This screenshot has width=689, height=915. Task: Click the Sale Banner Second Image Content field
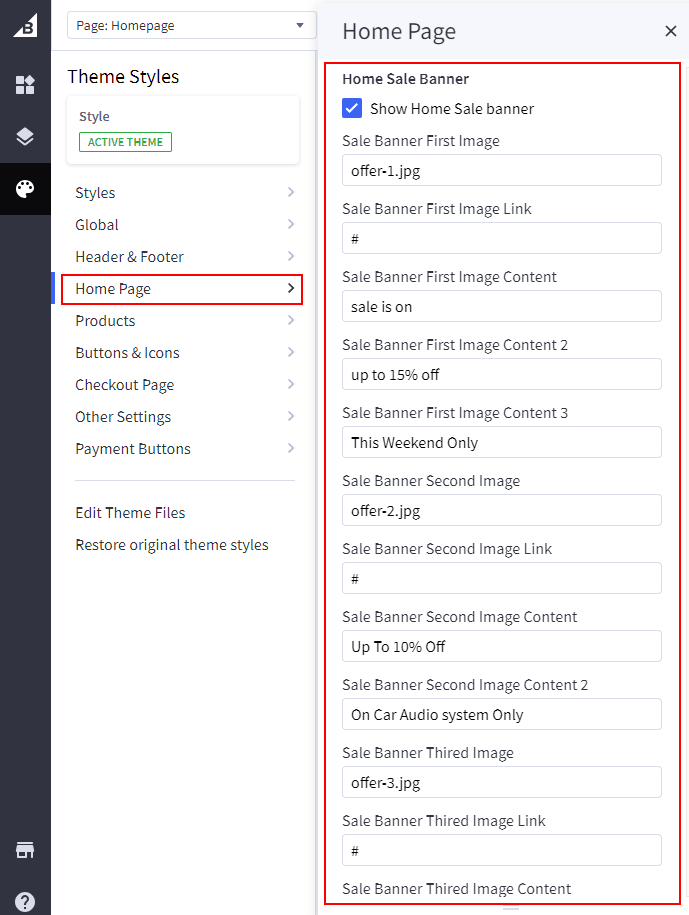501,646
